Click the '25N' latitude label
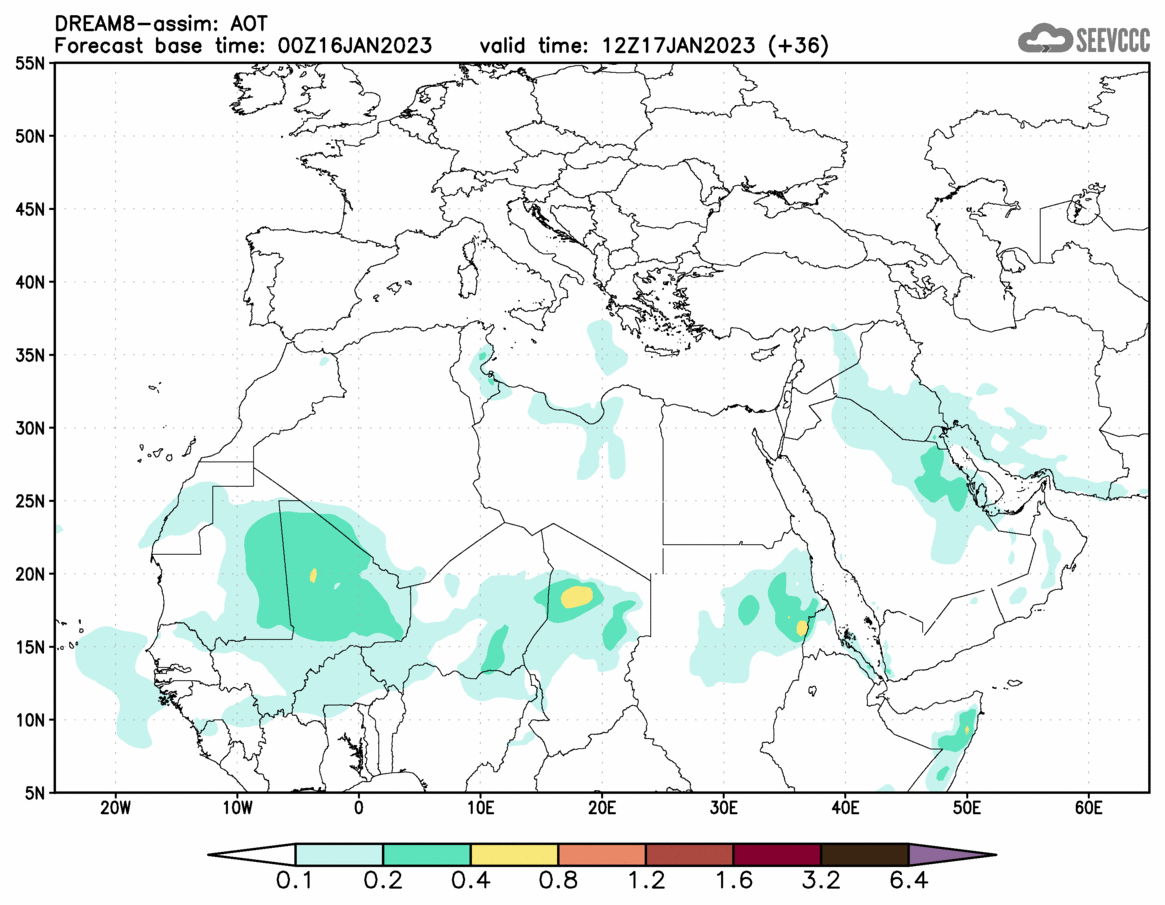The height and width of the screenshot is (905, 1165). (x=30, y=501)
